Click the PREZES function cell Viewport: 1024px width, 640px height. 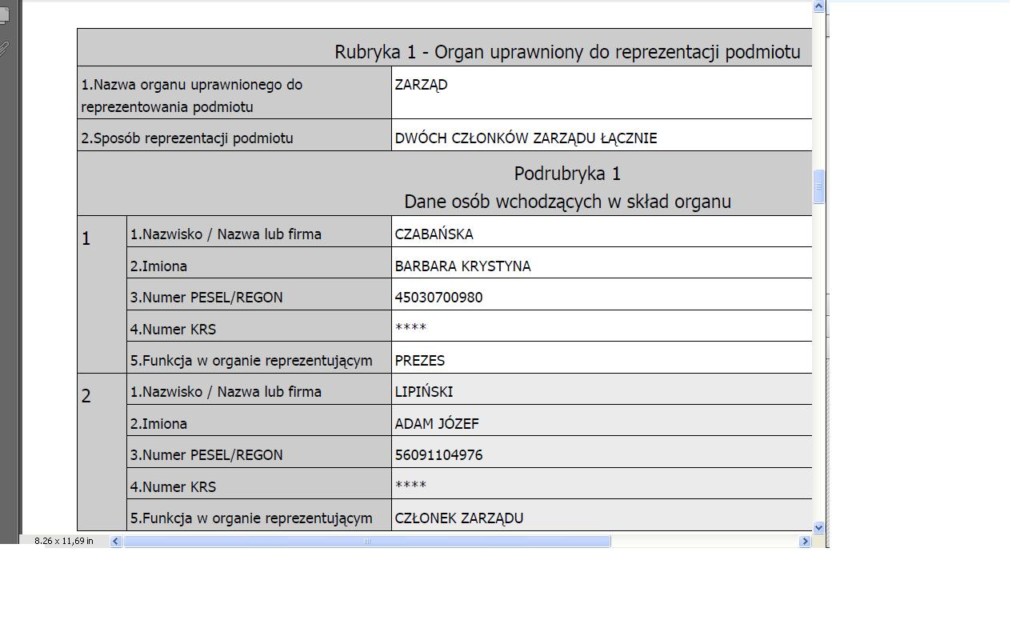[420, 359]
